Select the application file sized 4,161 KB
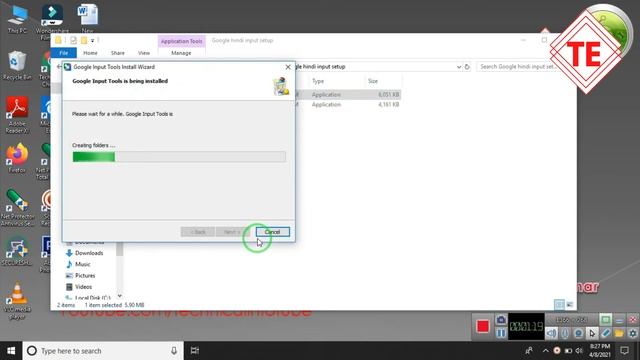The image size is (640, 360). (x=348, y=104)
